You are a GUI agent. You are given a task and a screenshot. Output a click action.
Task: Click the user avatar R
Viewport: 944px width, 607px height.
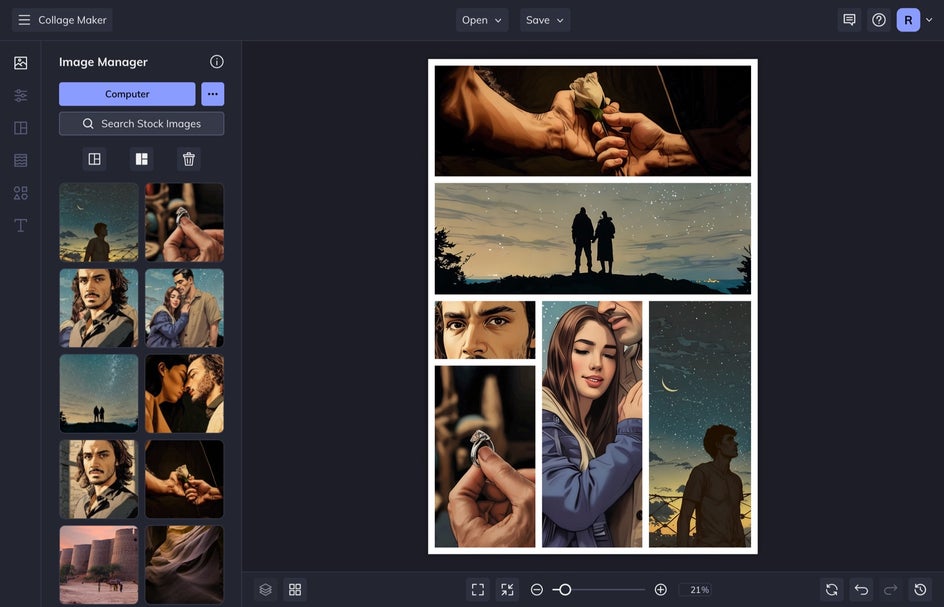[x=908, y=20]
